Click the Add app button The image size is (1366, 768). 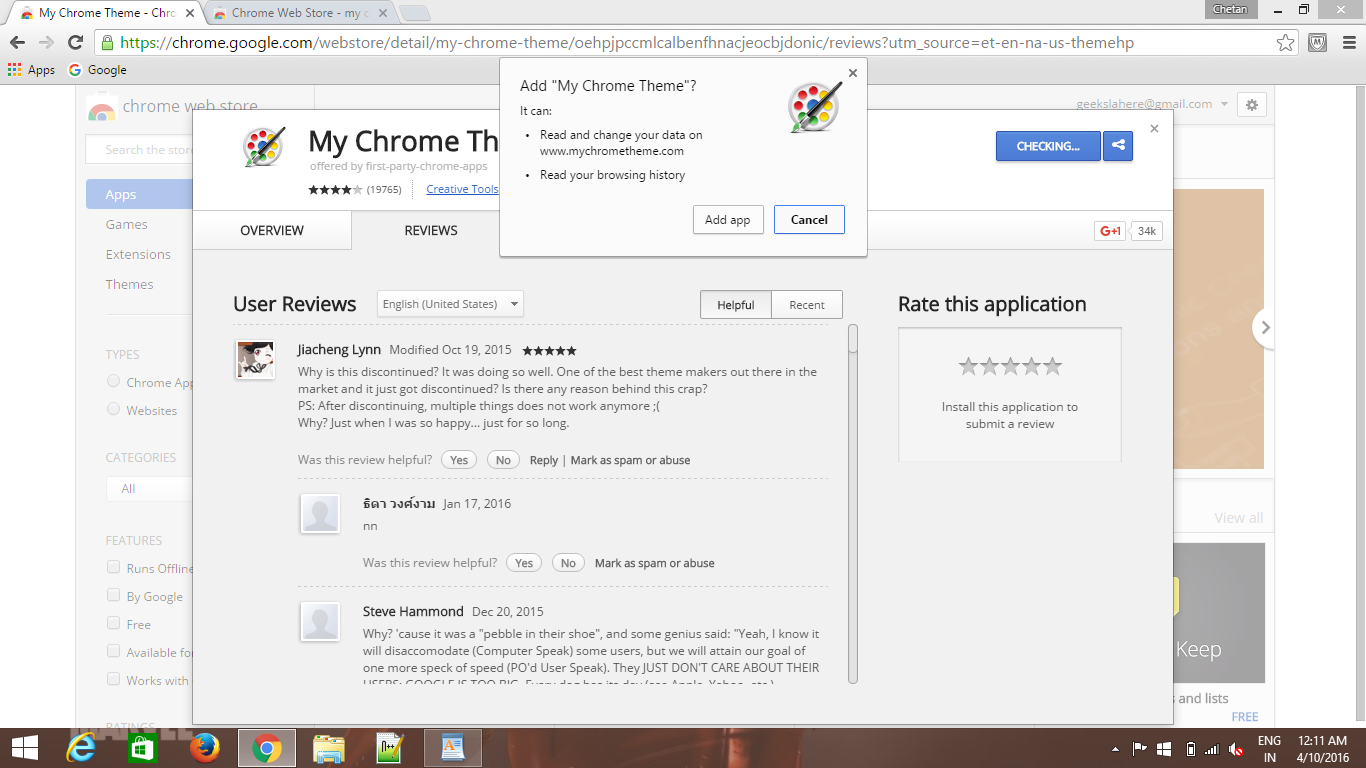(x=728, y=220)
